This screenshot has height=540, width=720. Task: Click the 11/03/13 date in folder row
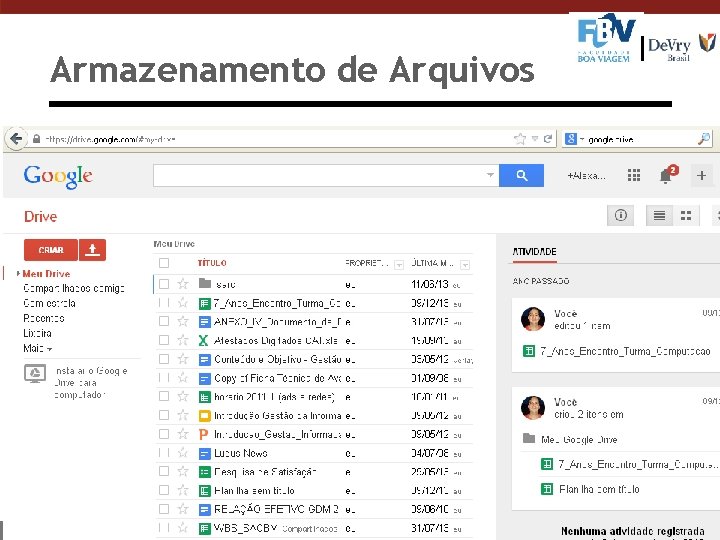point(429,284)
